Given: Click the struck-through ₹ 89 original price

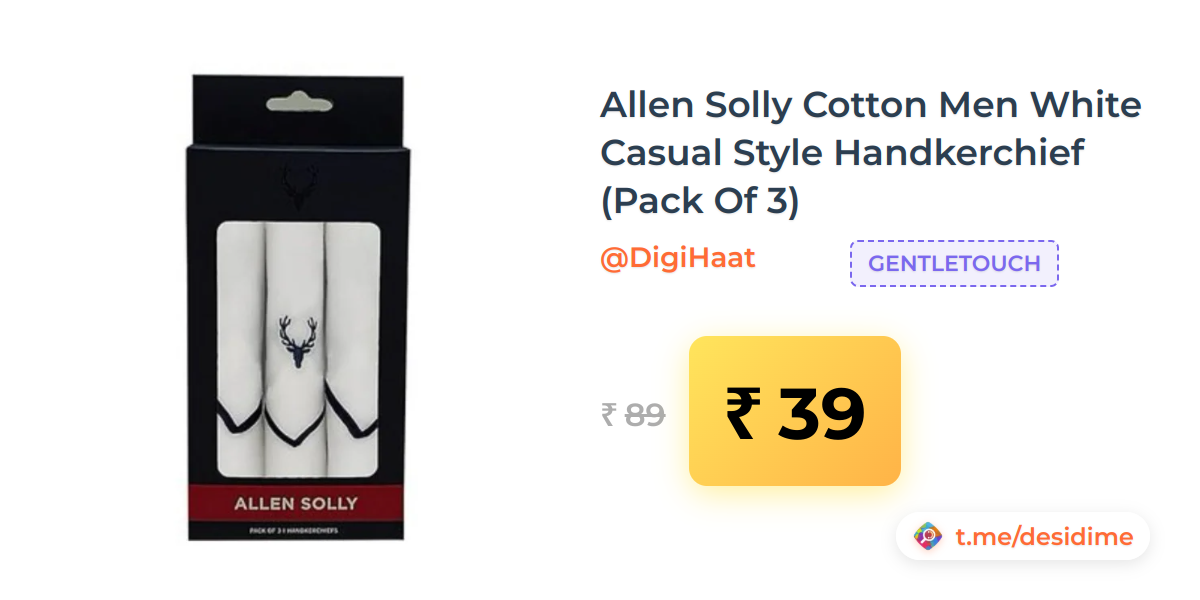Looking at the screenshot, I should (x=633, y=414).
